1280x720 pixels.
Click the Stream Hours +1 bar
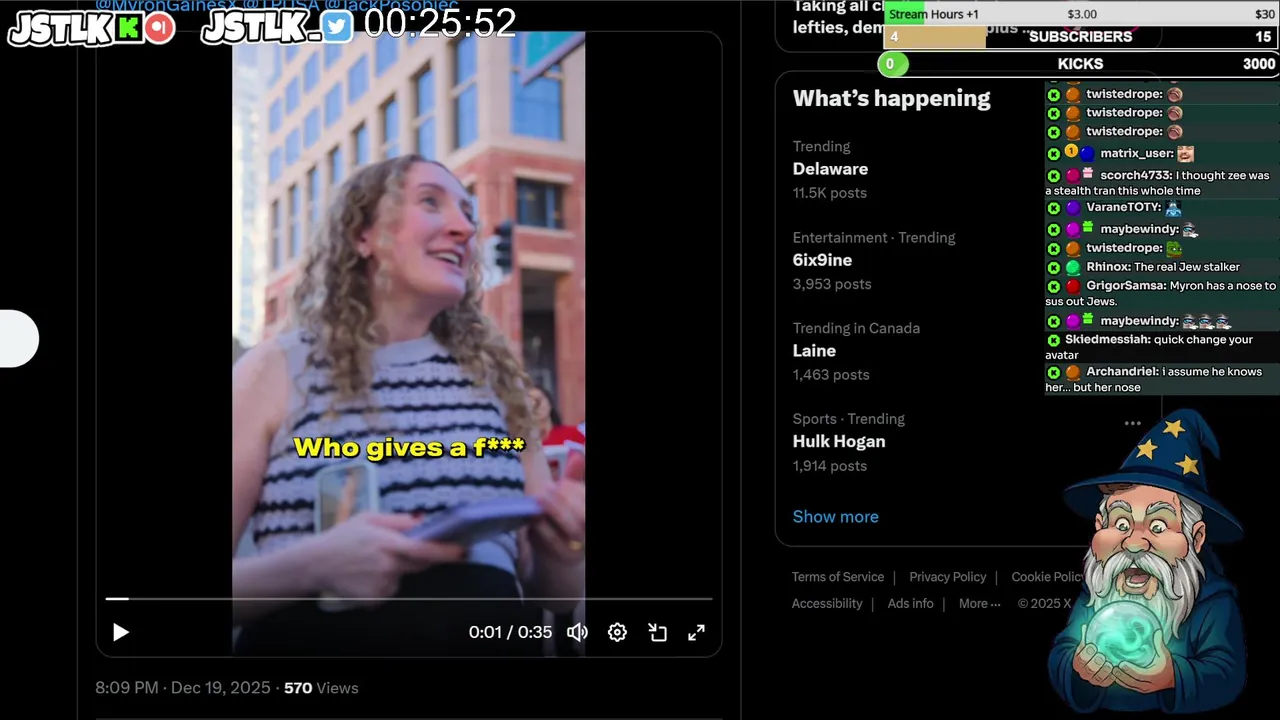pos(1081,14)
